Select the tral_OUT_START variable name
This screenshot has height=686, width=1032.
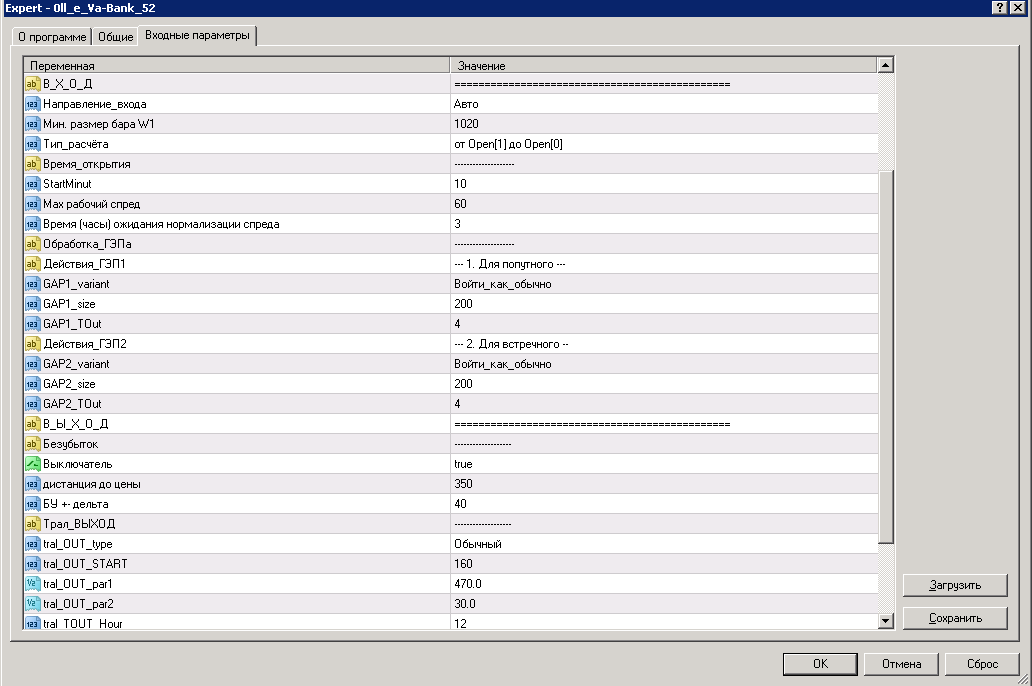86,564
